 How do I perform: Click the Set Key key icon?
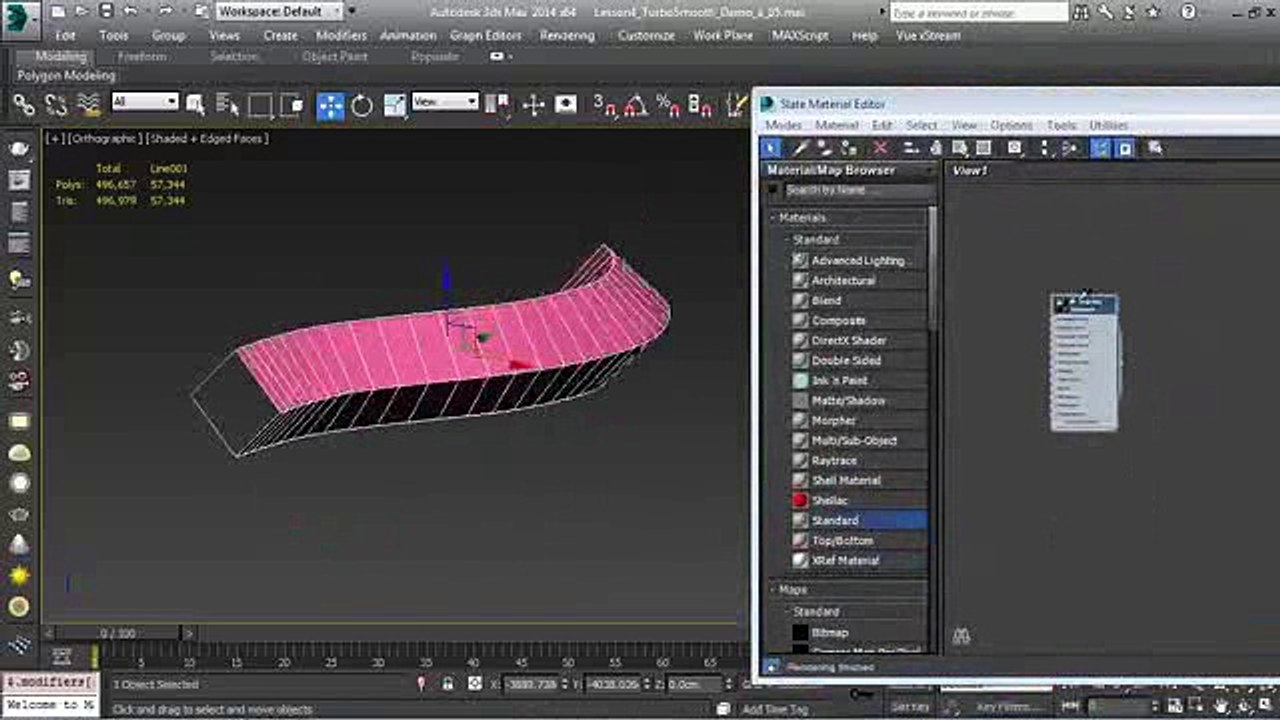859,693
